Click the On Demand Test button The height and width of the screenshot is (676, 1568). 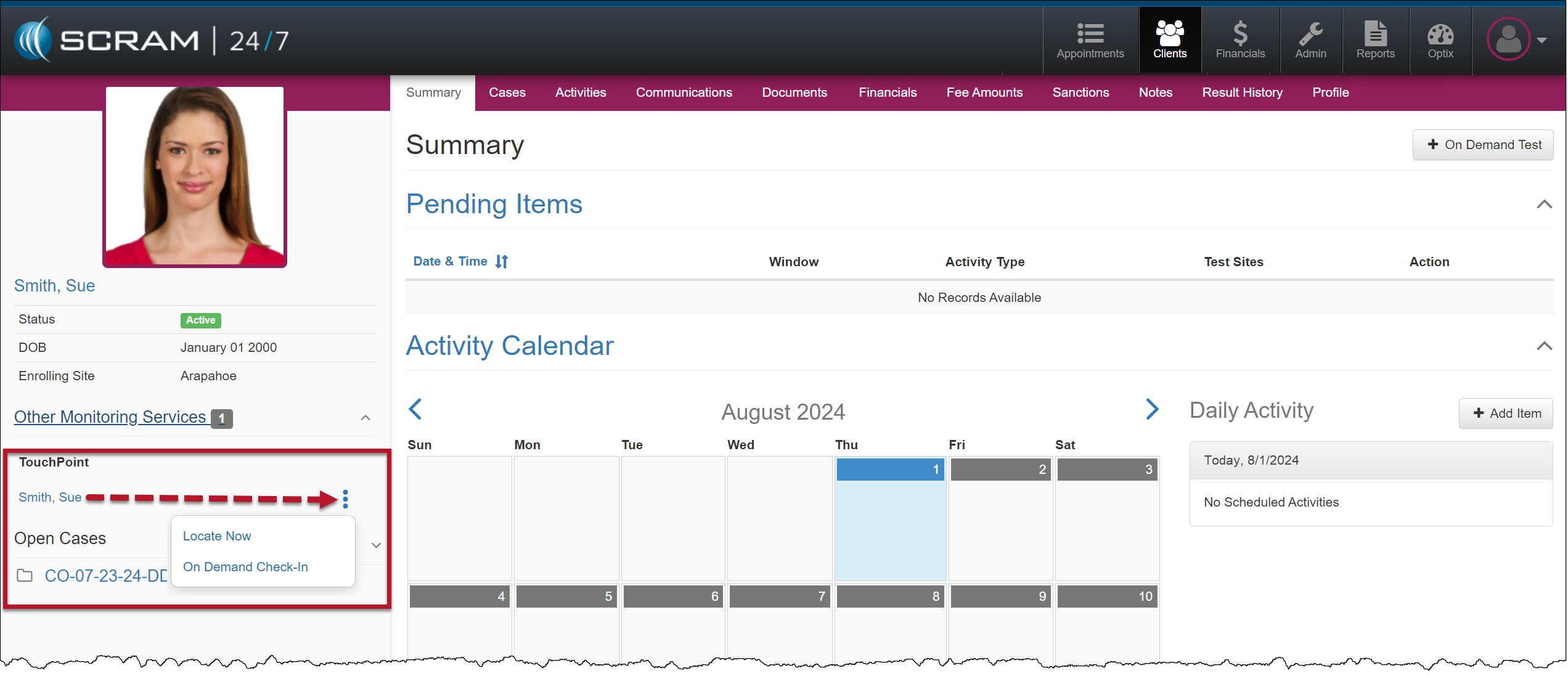click(x=1482, y=145)
